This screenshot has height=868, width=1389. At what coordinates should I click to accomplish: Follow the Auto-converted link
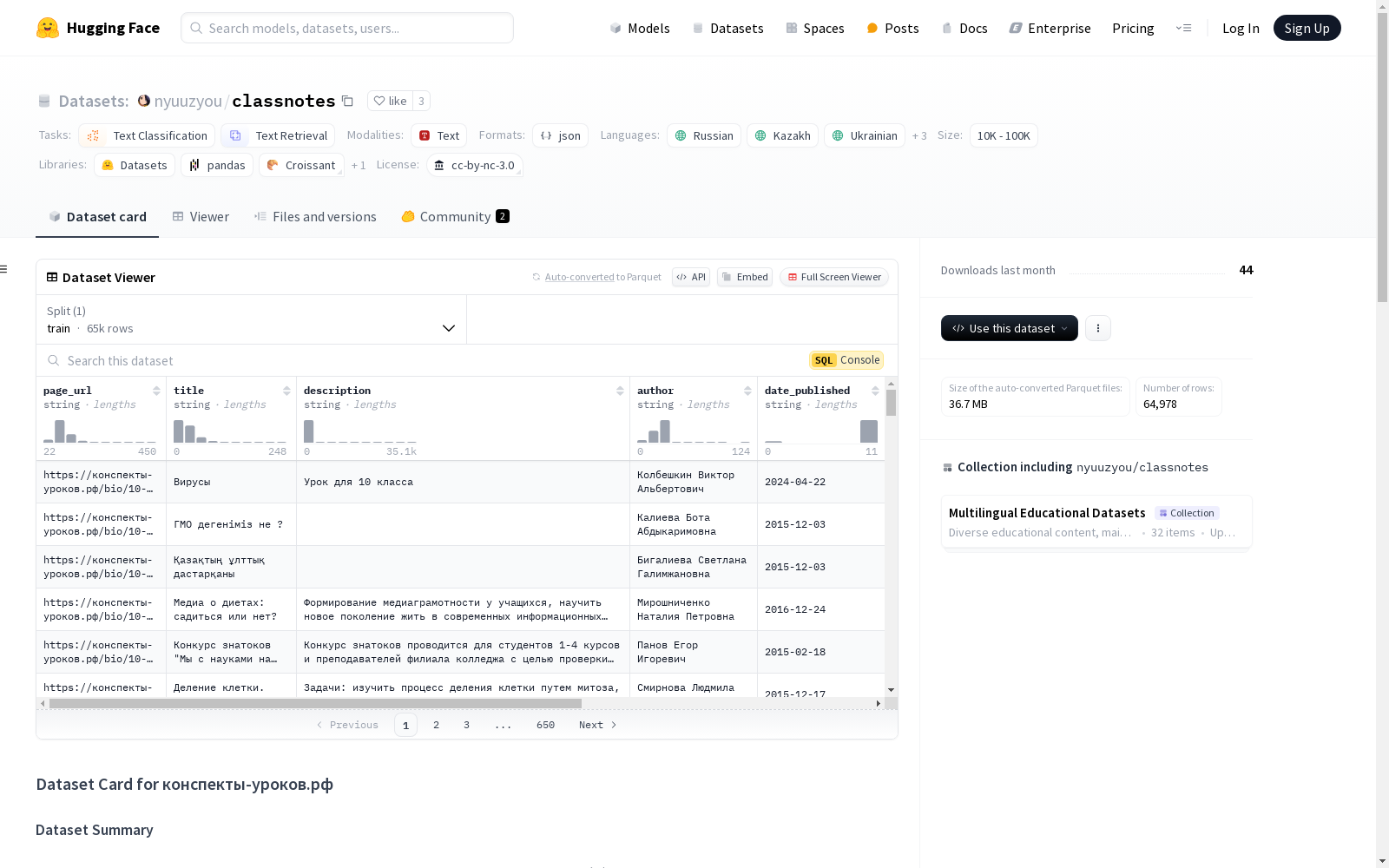579,277
